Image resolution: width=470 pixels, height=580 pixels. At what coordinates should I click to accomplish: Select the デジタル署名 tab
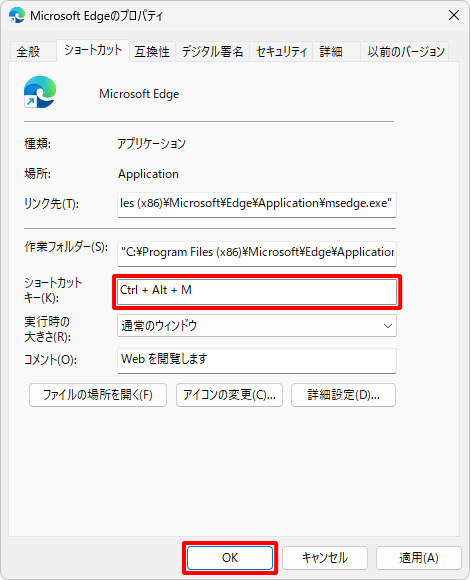tap(212, 51)
